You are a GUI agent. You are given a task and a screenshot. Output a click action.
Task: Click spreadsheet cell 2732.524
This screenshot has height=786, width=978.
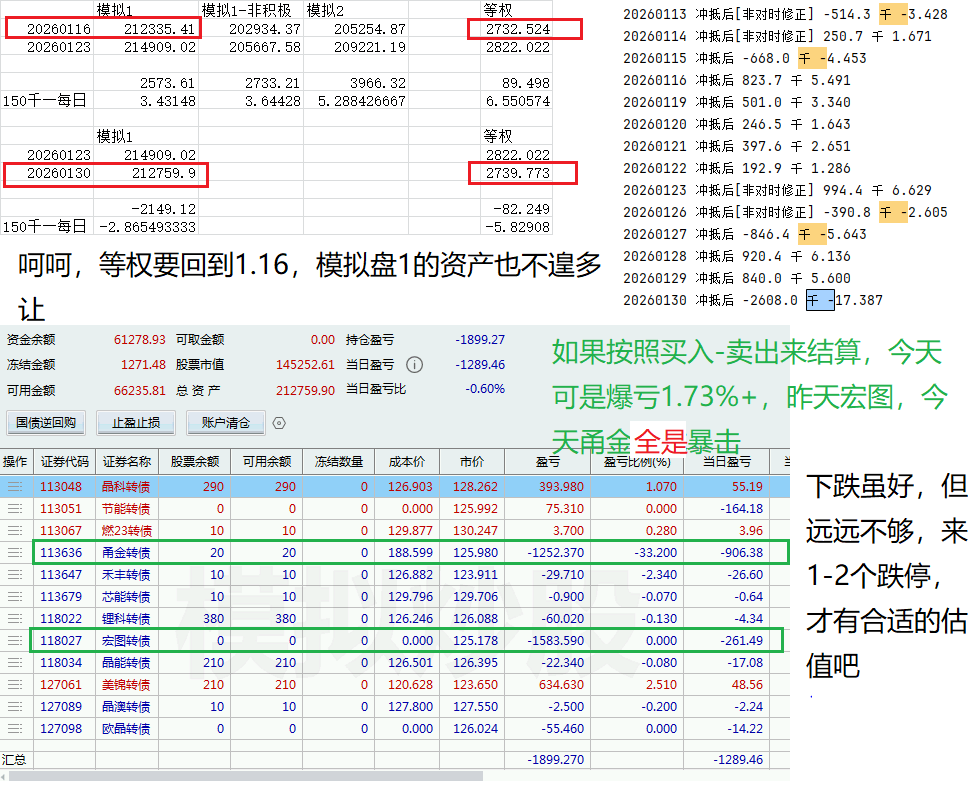(518, 29)
